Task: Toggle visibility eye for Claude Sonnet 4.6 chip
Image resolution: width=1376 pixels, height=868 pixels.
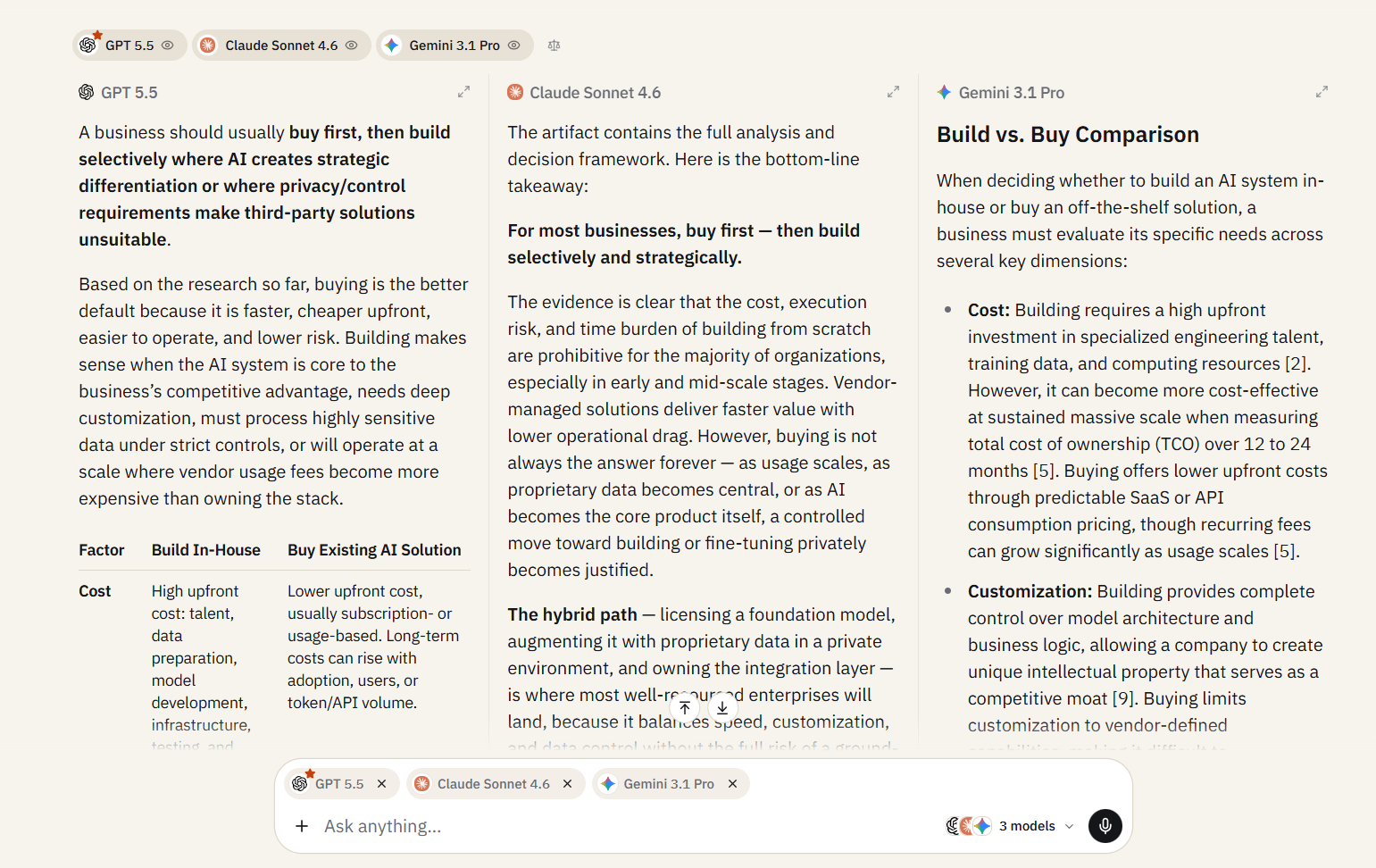Action: [351, 46]
